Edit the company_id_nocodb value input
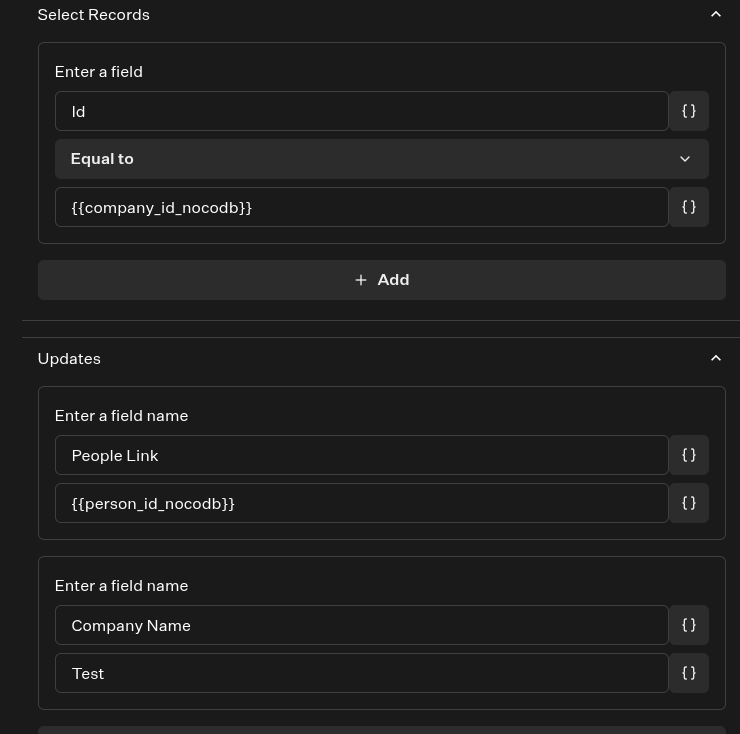Image resolution: width=740 pixels, height=734 pixels. point(361,207)
